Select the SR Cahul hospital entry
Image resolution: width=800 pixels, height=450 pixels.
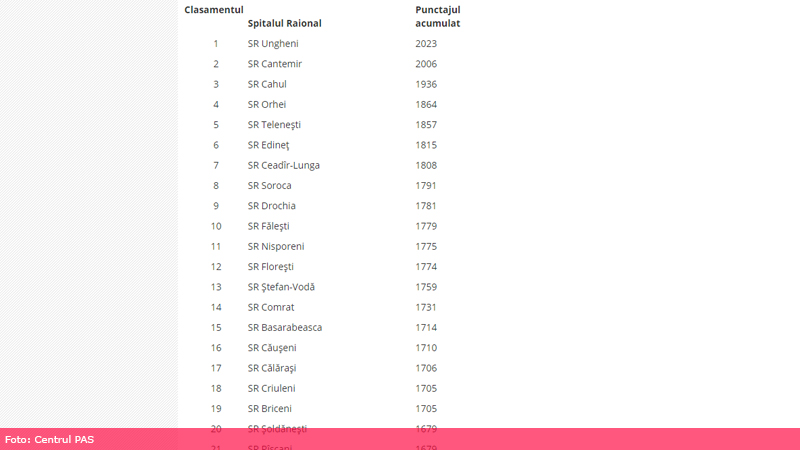click(x=267, y=84)
